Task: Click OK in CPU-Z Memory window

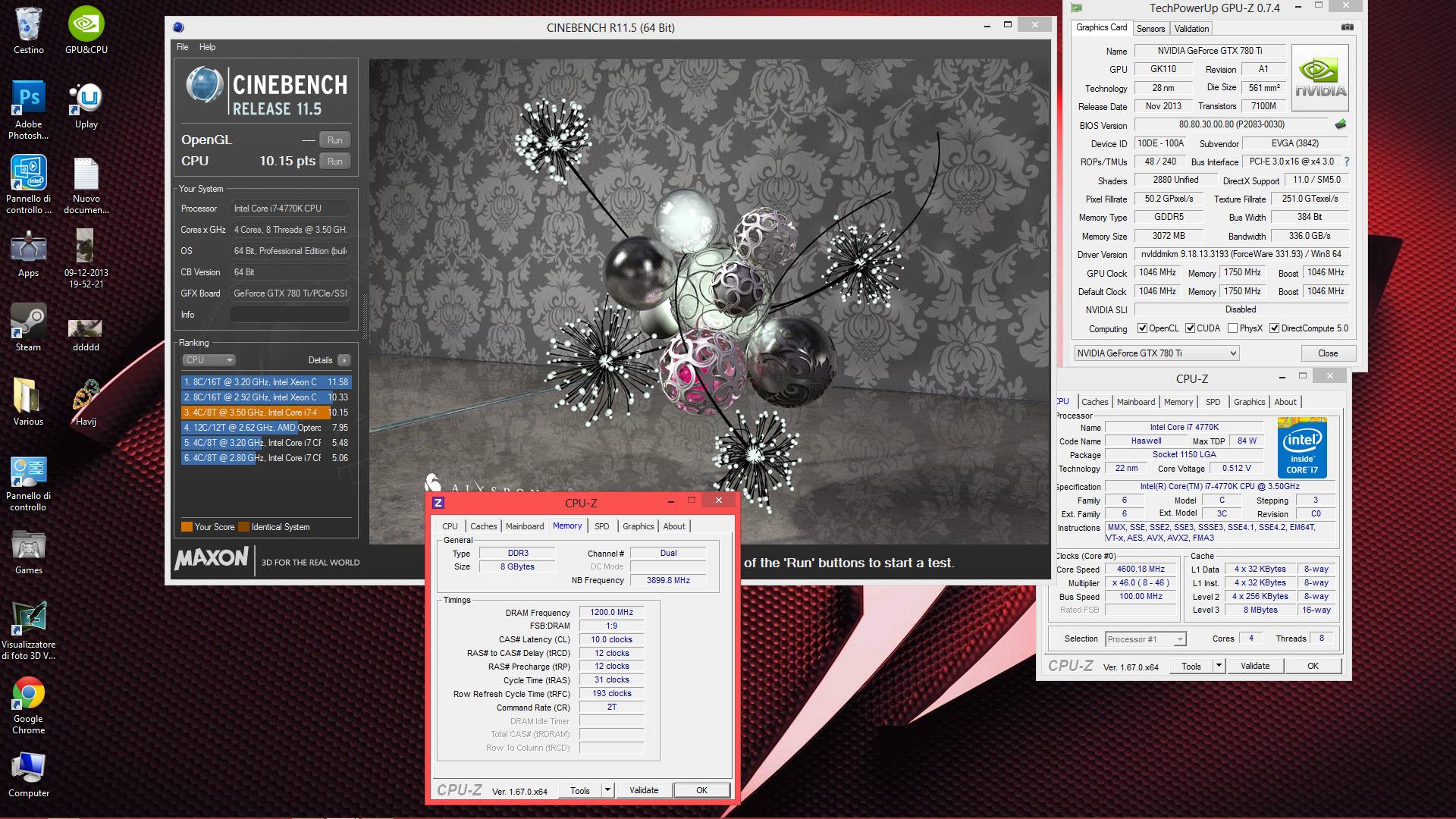Action: (701, 790)
